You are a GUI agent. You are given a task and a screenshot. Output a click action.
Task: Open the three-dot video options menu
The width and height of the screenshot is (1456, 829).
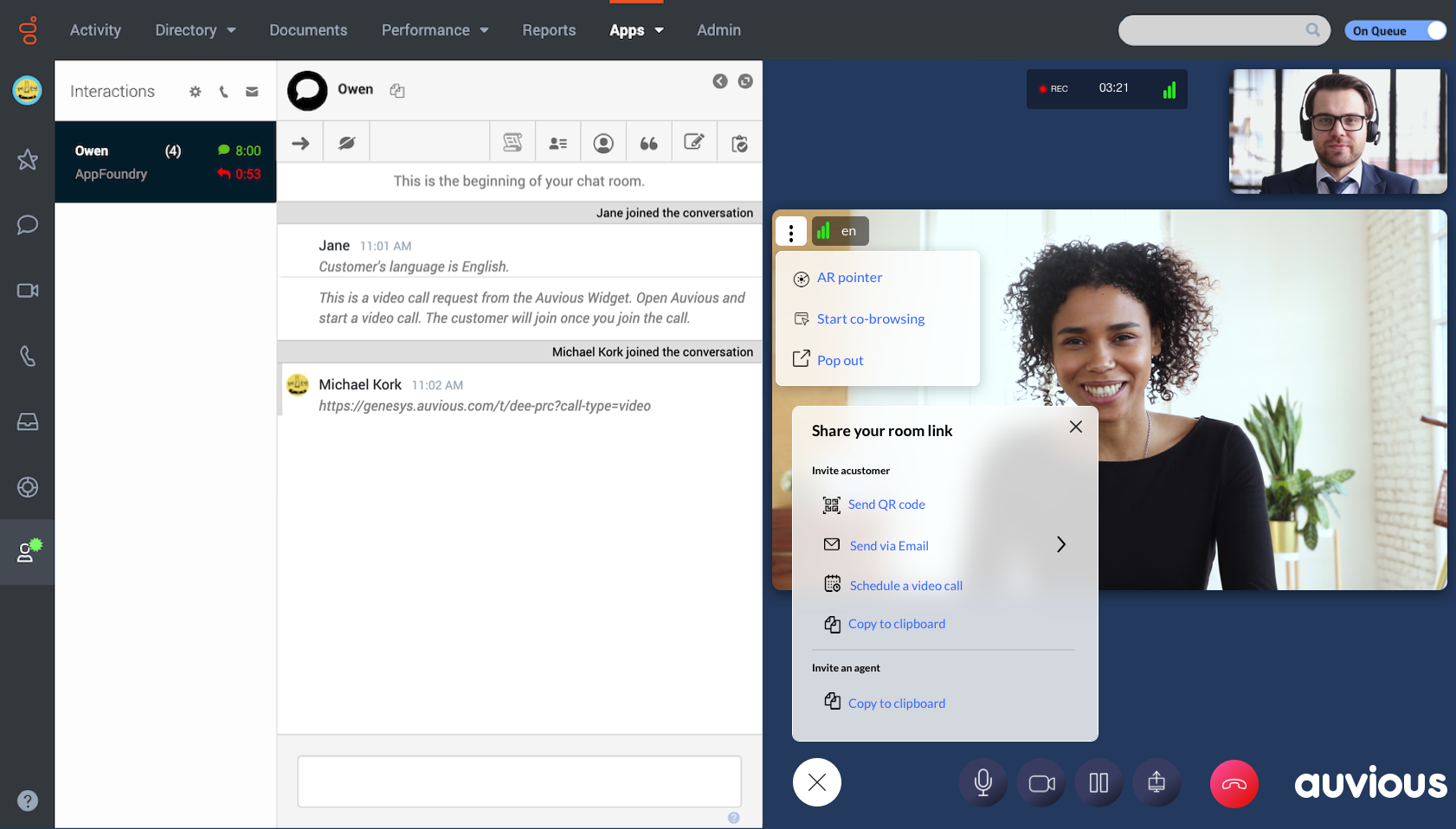pos(791,232)
